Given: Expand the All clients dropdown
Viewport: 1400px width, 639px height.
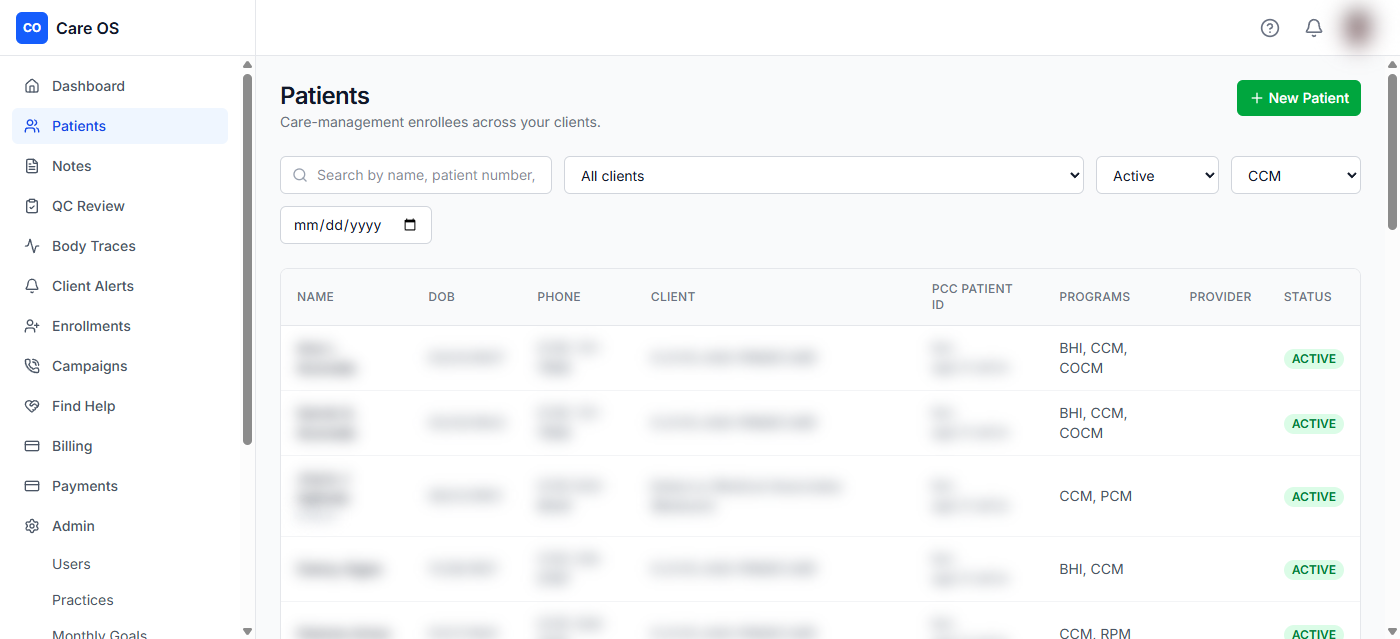Looking at the screenshot, I should tap(824, 175).
